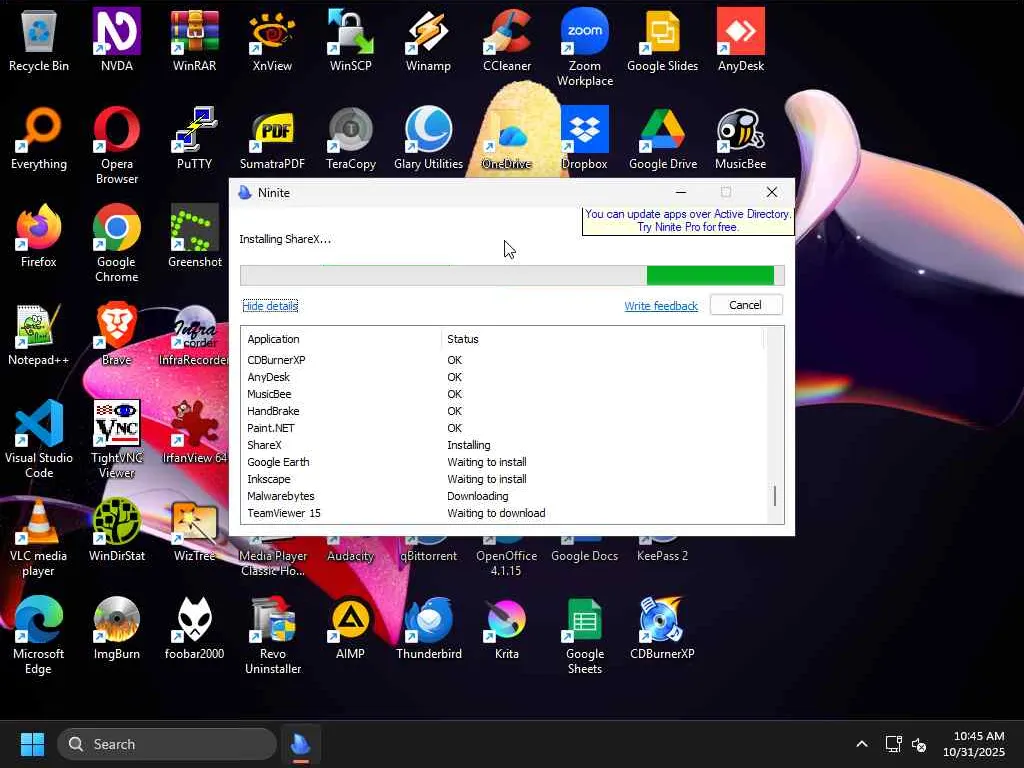Screen dimensions: 1024x768
Task: Click the WinDirStat desktop icon
Action: click(x=117, y=530)
